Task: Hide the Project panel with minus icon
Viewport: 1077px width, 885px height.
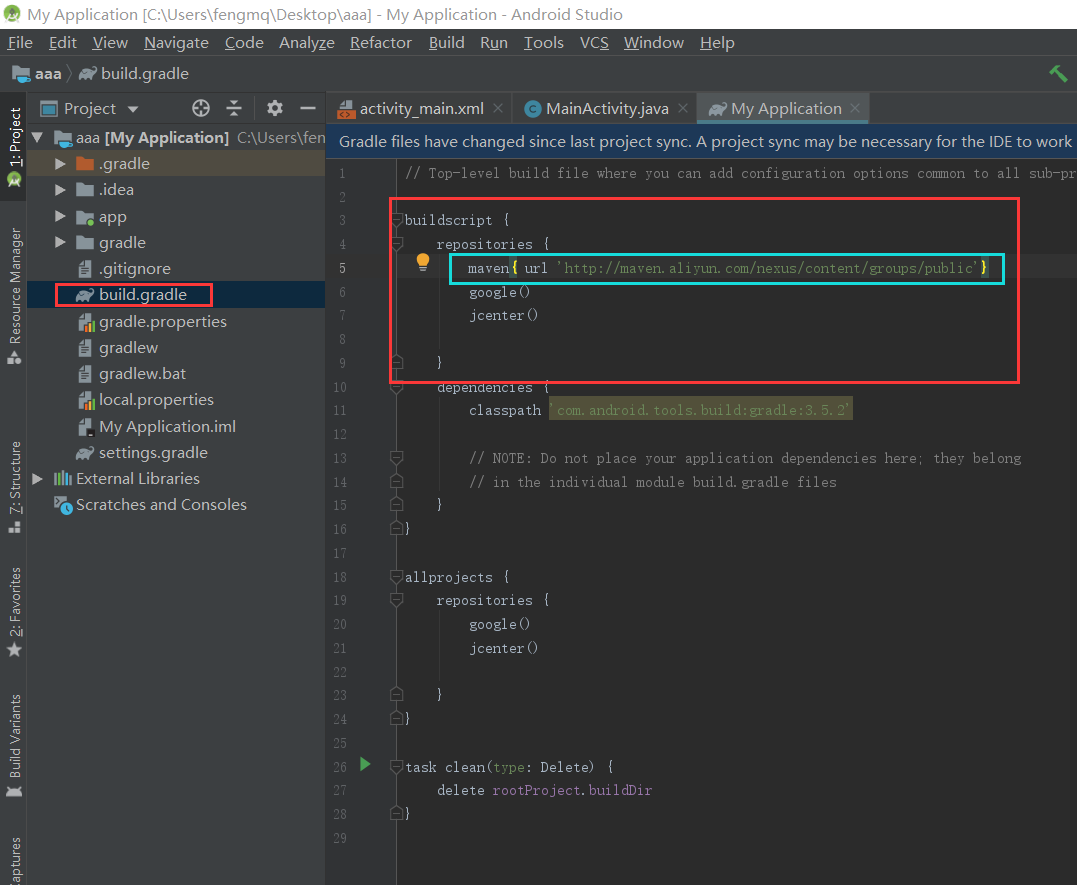Action: pyautogui.click(x=308, y=108)
